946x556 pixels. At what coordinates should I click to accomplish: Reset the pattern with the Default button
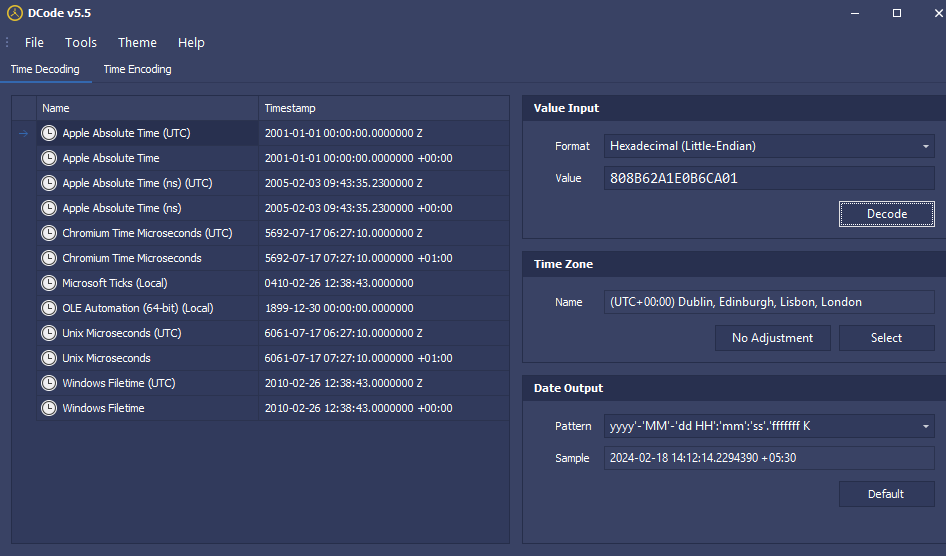point(886,494)
